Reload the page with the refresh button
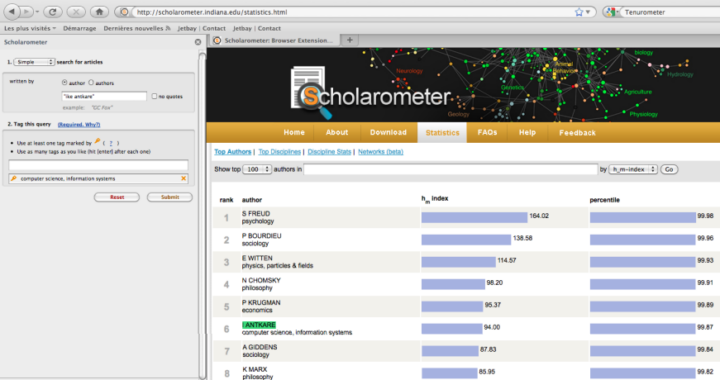Screen dimensions: 720x380 53,12
